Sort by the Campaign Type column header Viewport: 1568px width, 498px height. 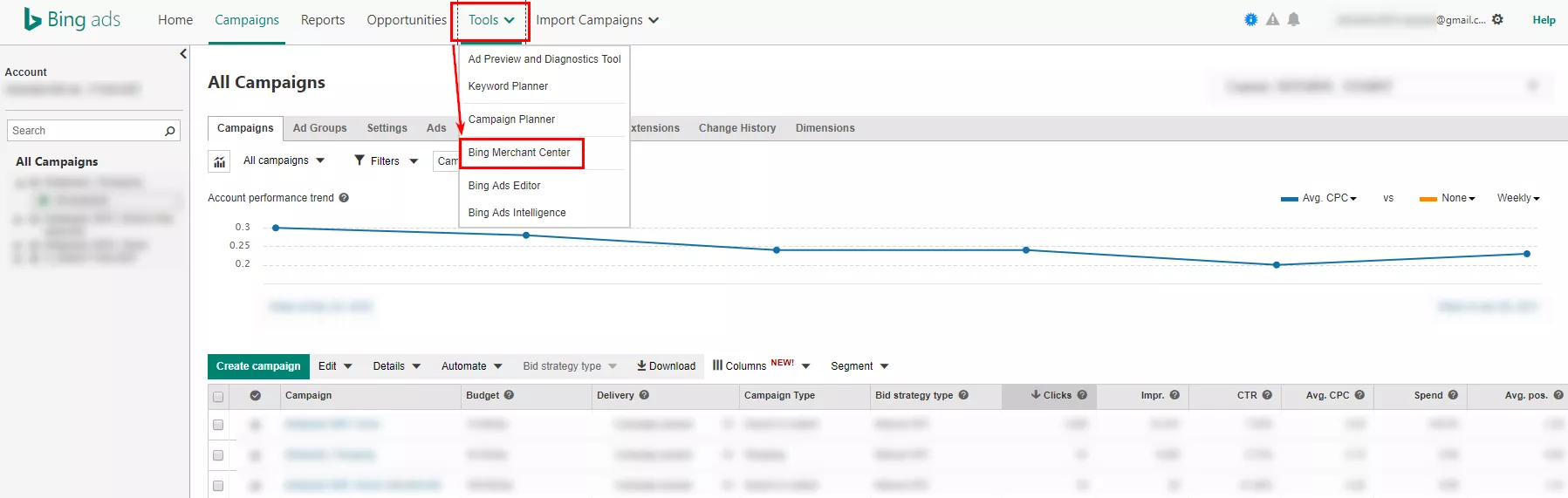click(x=779, y=396)
